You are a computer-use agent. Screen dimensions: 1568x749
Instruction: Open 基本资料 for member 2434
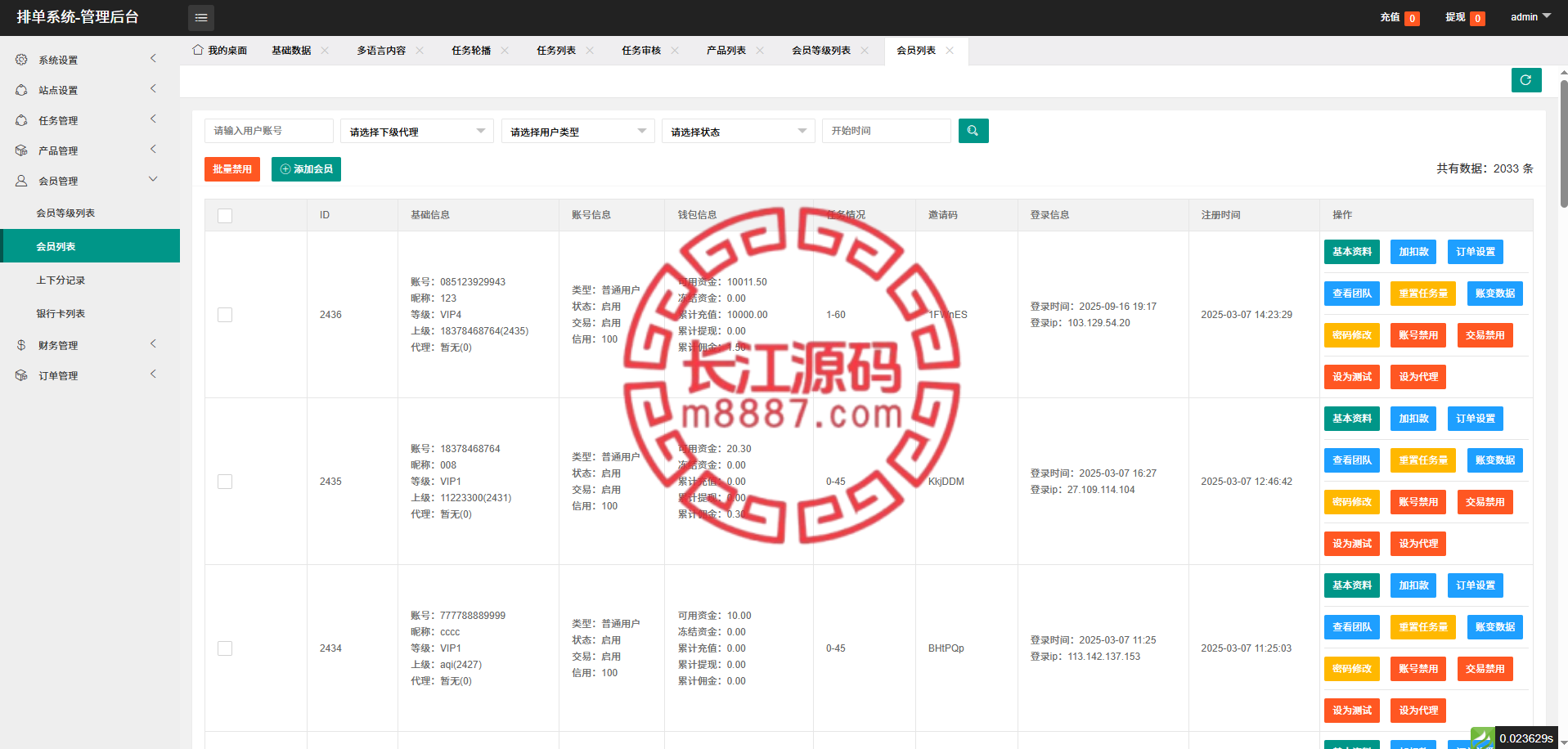point(1352,585)
